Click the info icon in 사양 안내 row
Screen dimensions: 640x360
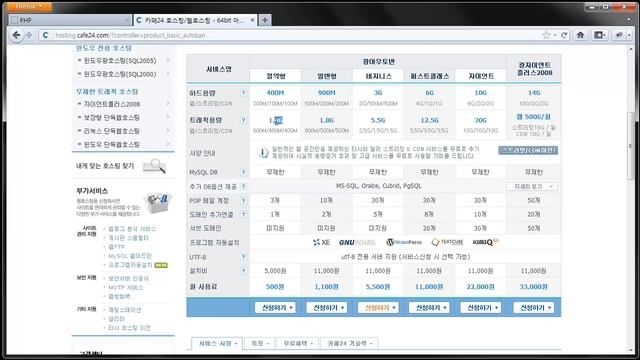[262, 153]
